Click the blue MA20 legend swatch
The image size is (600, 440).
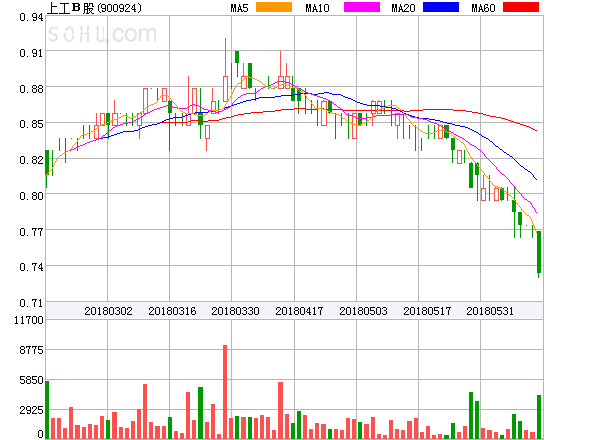441,7
